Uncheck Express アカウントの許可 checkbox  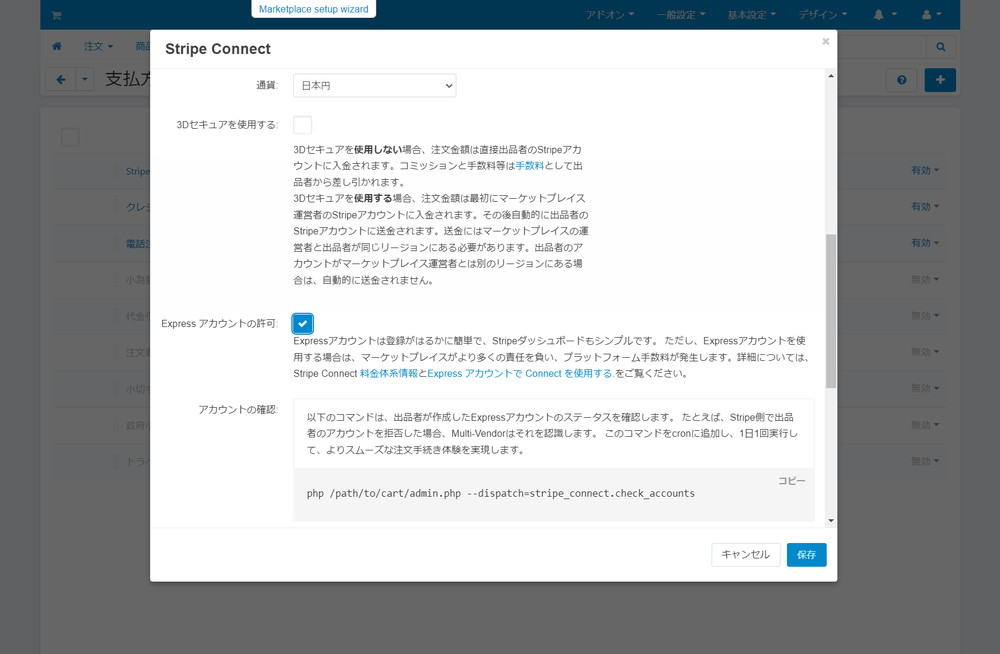click(x=302, y=323)
